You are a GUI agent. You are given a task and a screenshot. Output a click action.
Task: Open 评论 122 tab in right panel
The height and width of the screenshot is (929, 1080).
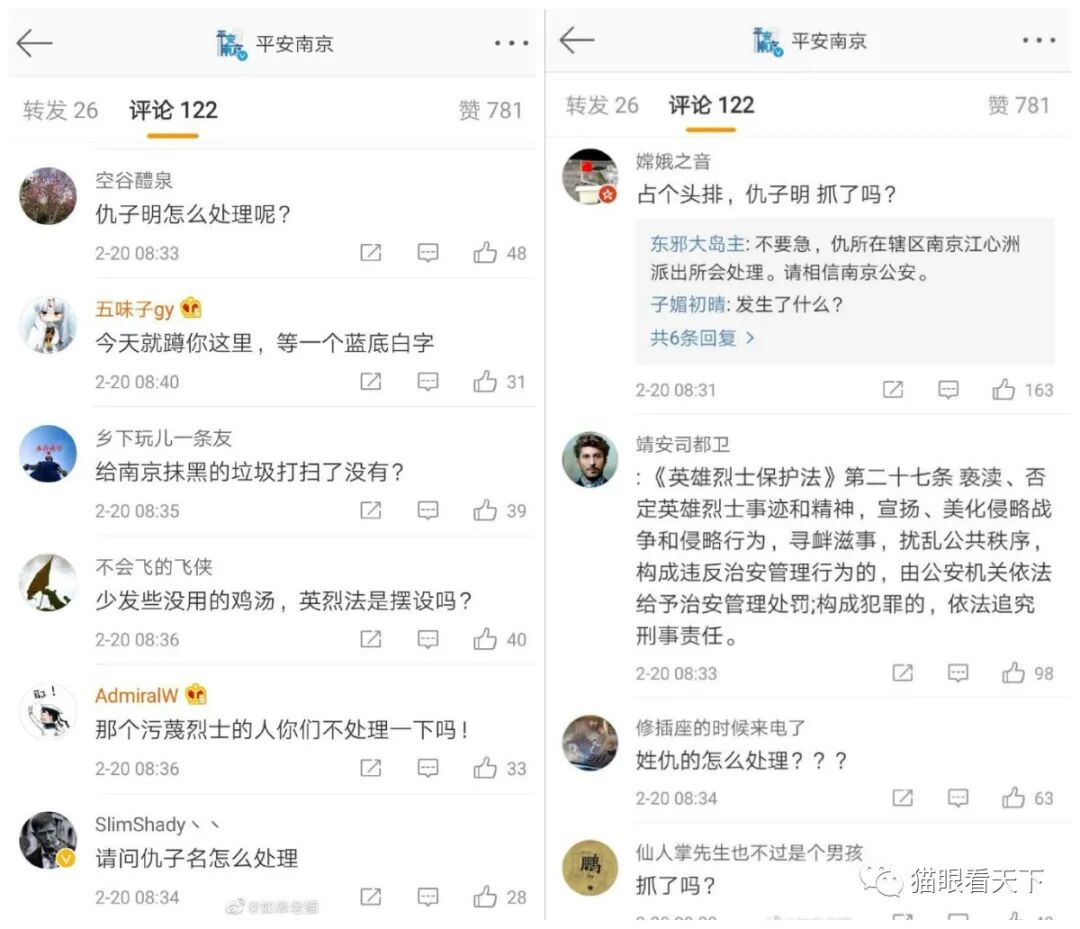click(712, 105)
